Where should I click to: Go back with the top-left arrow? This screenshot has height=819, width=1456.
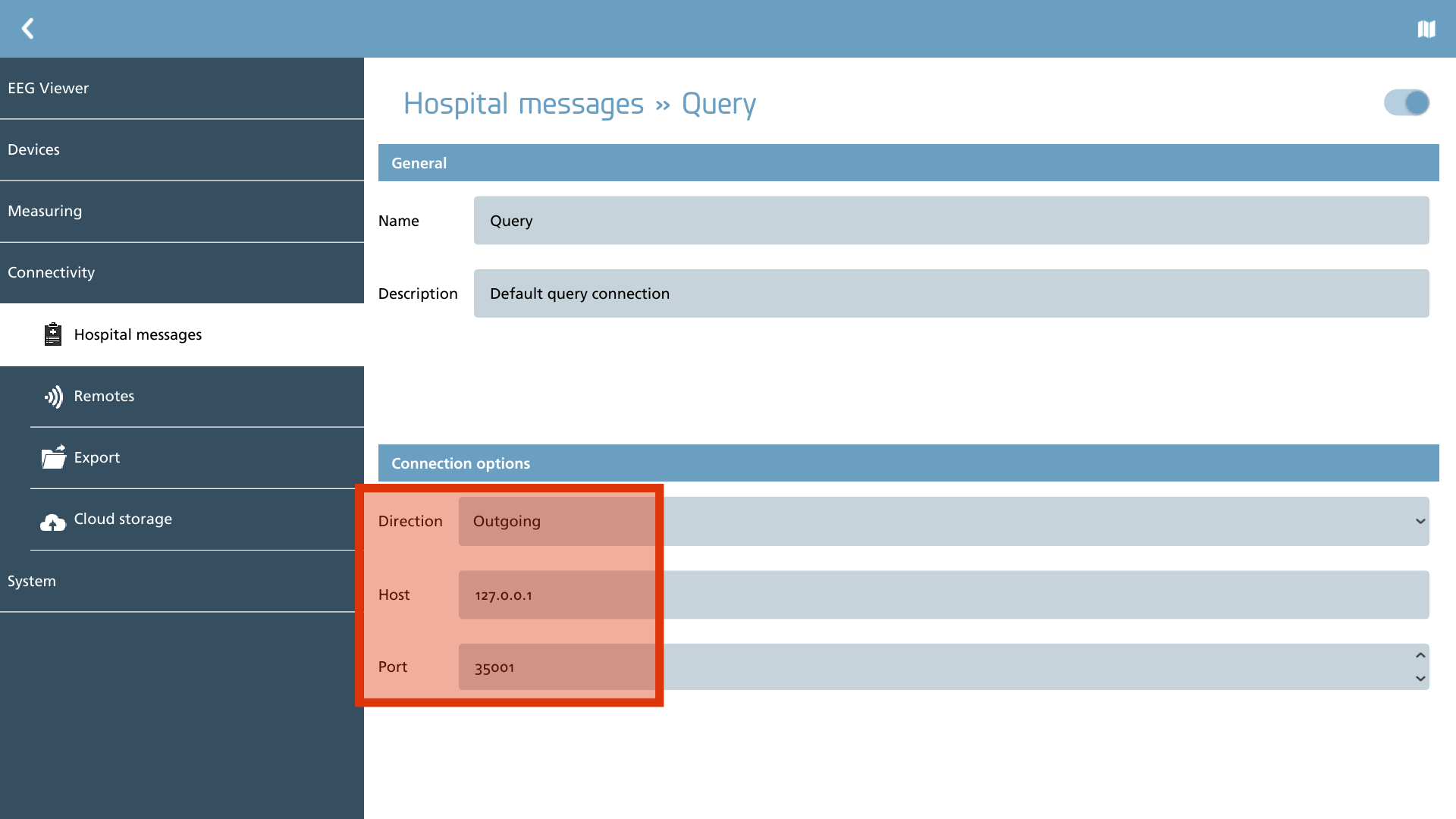coord(28,29)
